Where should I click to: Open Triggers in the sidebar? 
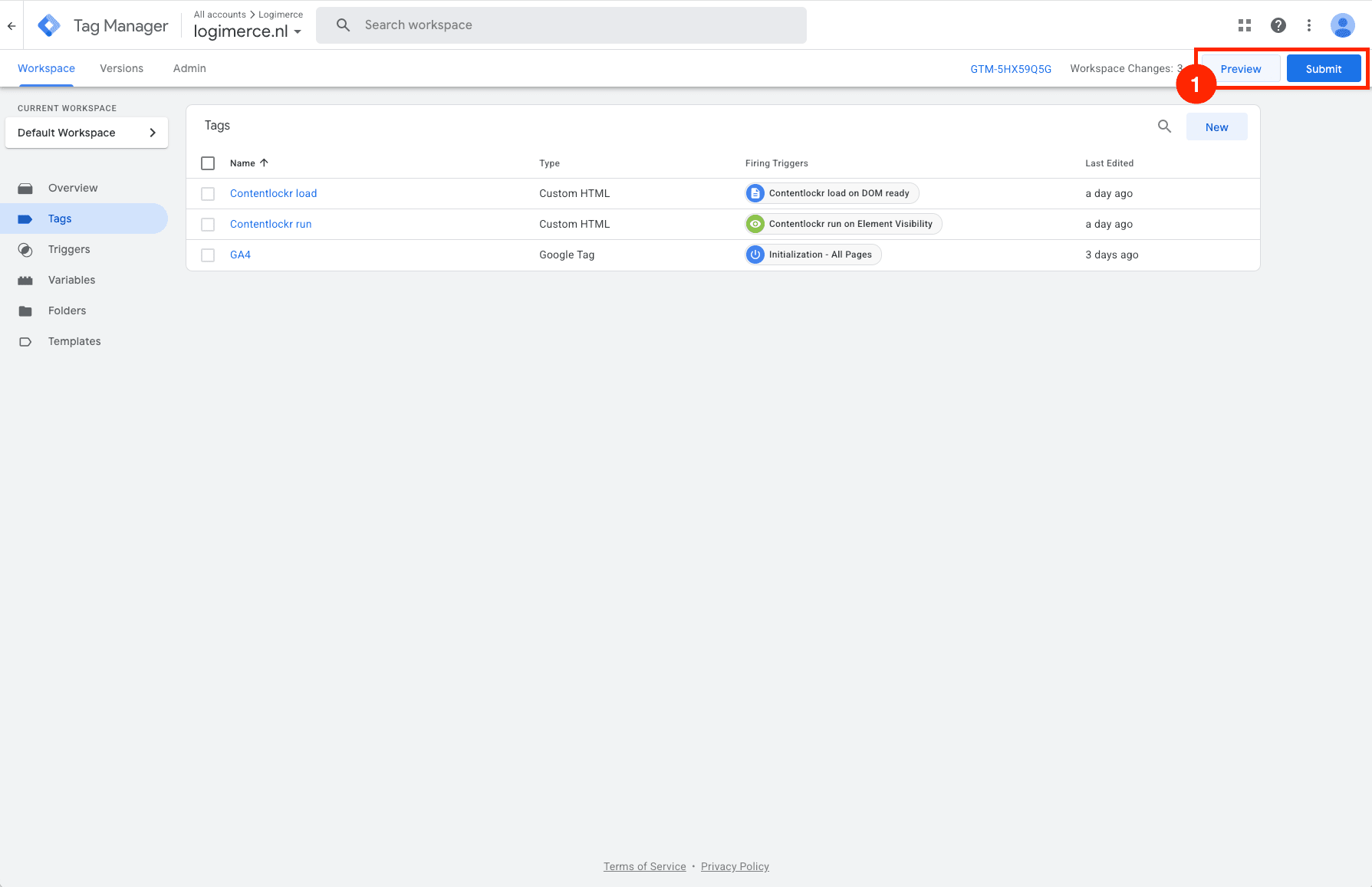pos(69,249)
